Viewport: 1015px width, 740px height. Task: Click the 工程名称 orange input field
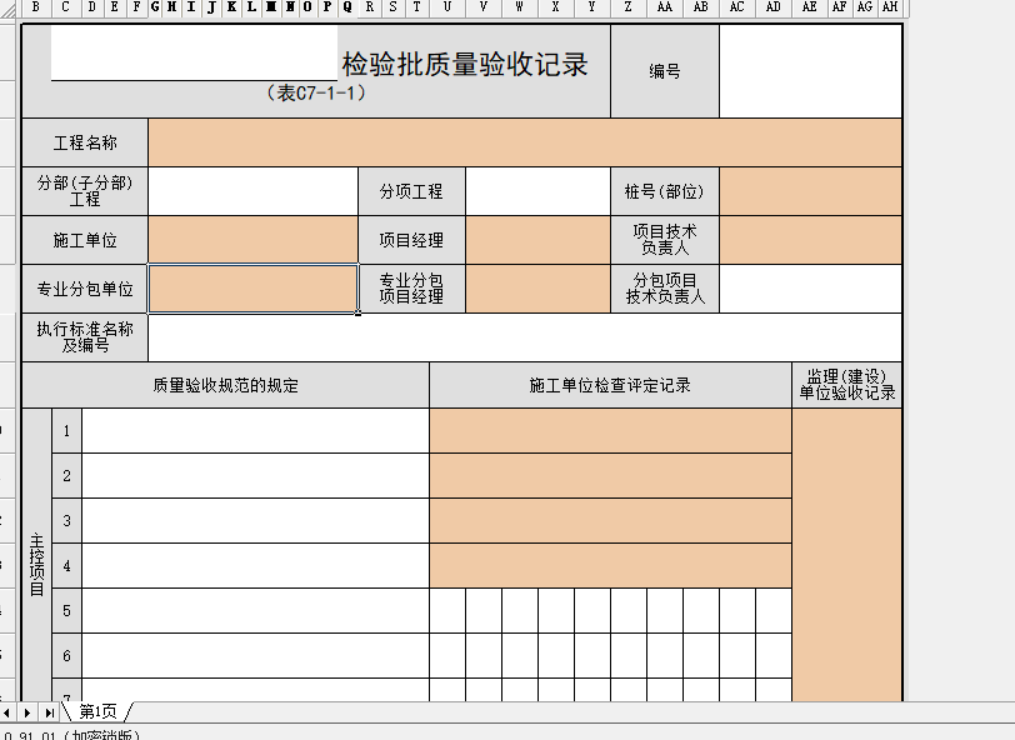coord(525,142)
